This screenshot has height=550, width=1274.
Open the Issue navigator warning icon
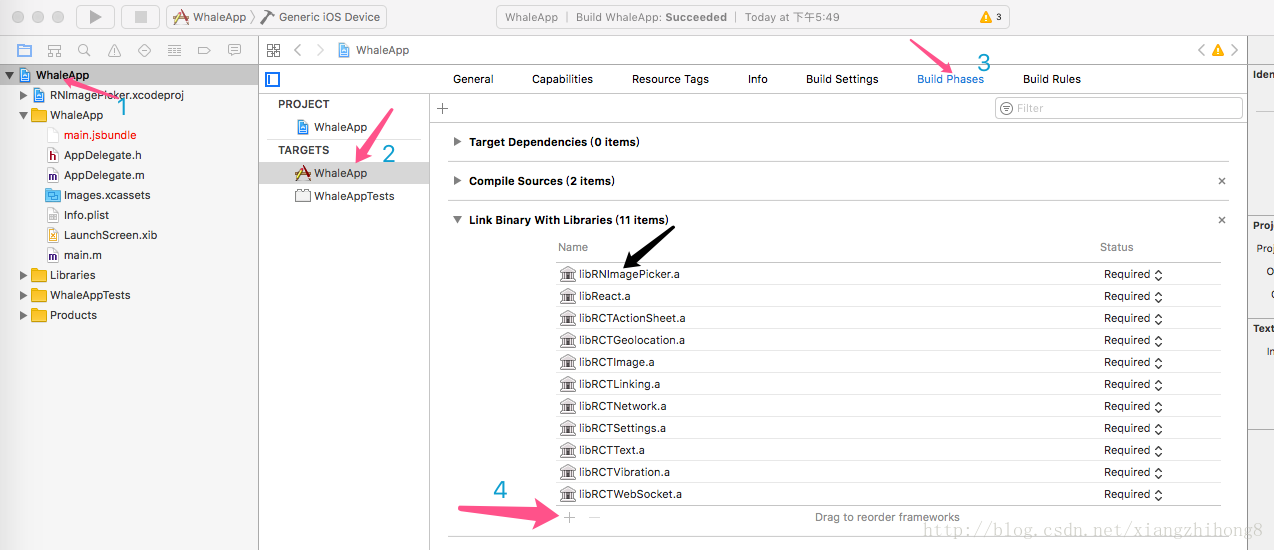click(114, 50)
